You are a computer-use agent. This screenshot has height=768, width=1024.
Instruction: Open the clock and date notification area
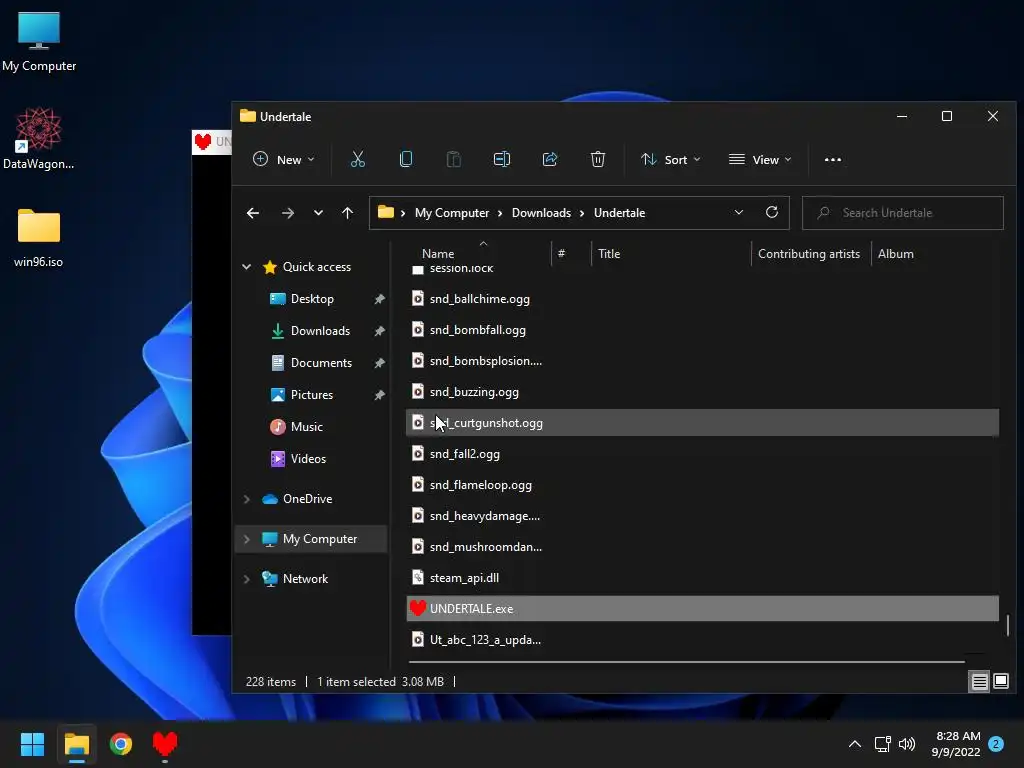point(957,744)
